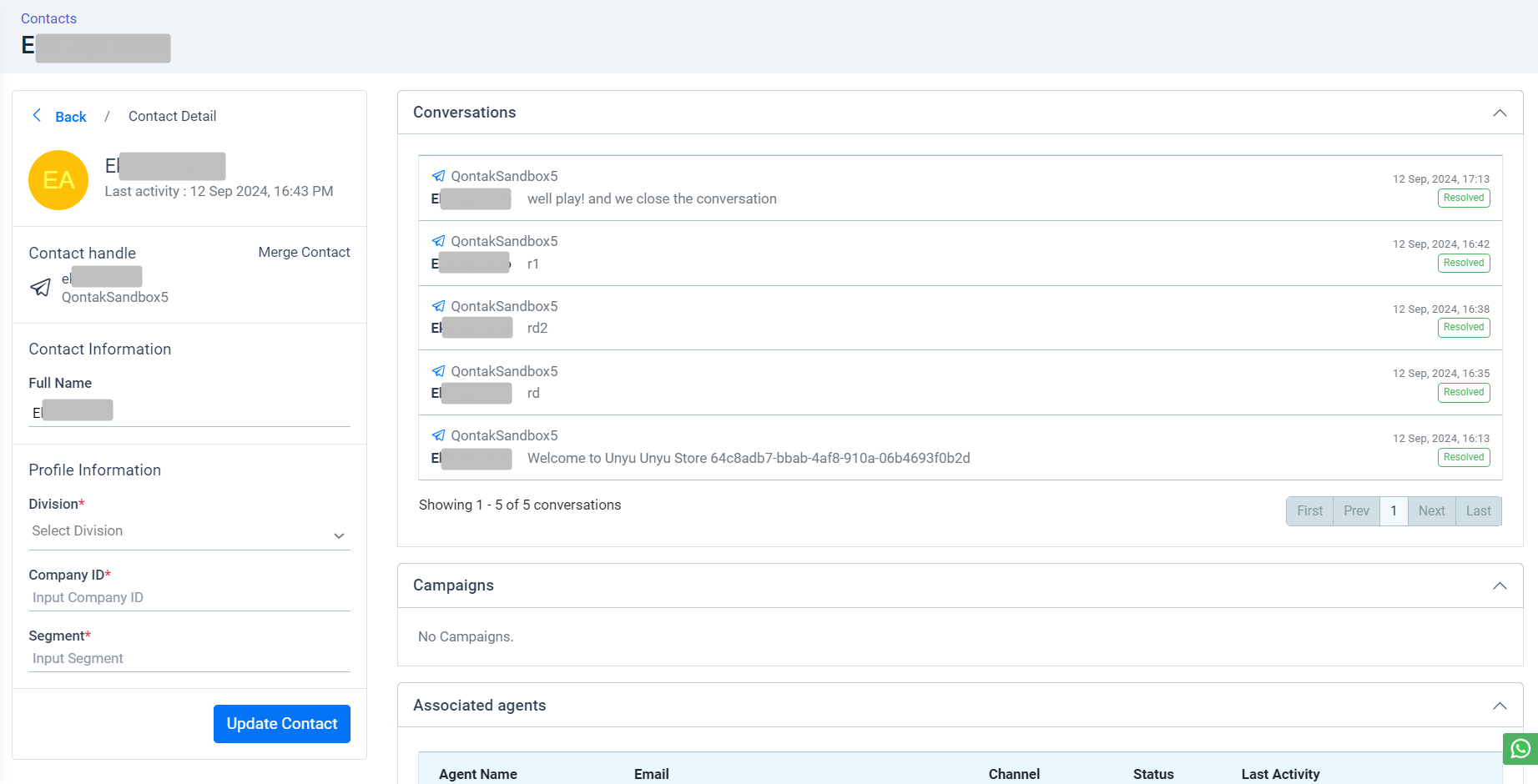1538x784 pixels.
Task: Collapse the Campaigns section
Action: click(x=1499, y=585)
